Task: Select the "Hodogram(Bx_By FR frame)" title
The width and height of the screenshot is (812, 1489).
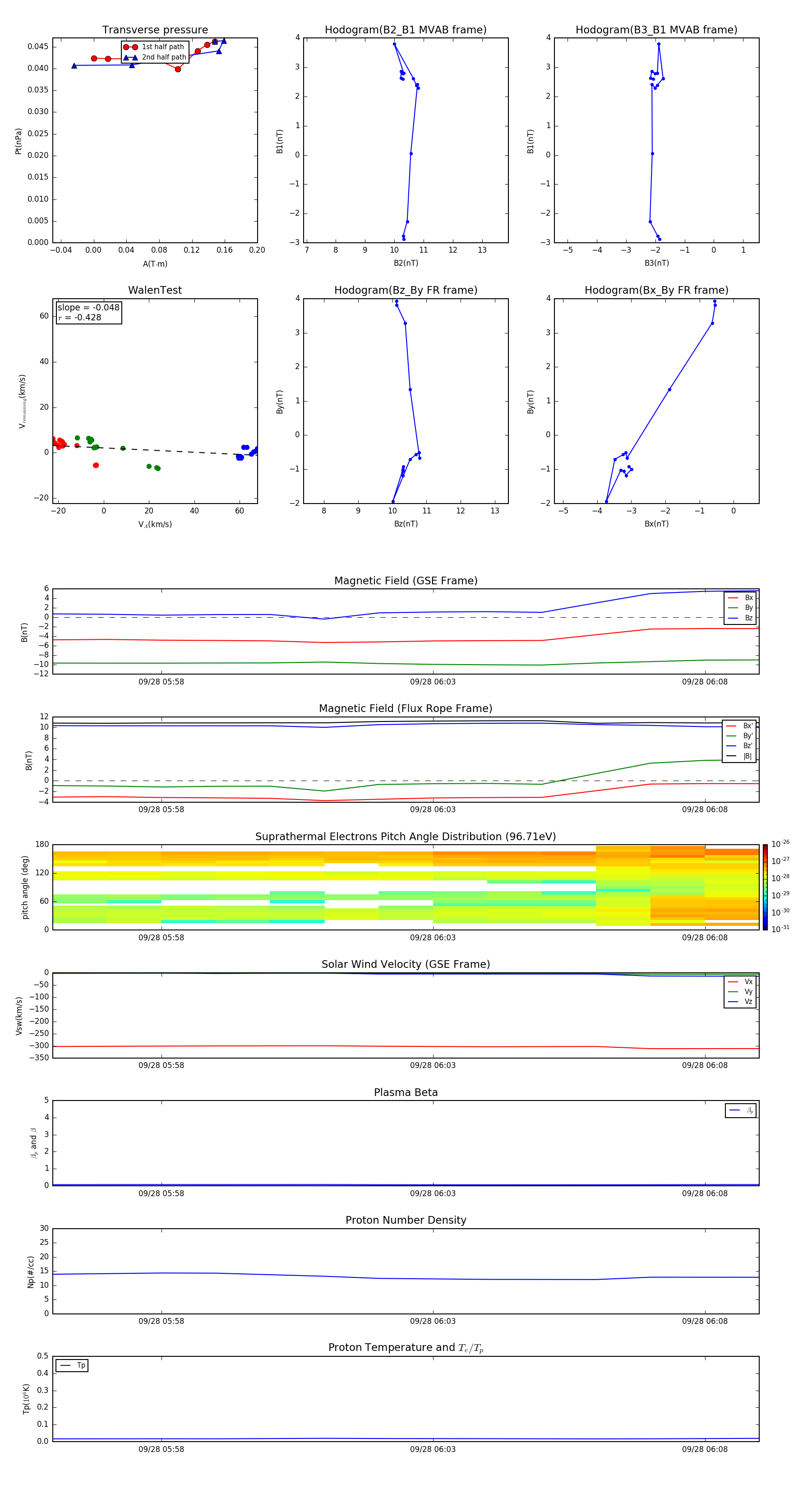Action: pos(656,290)
